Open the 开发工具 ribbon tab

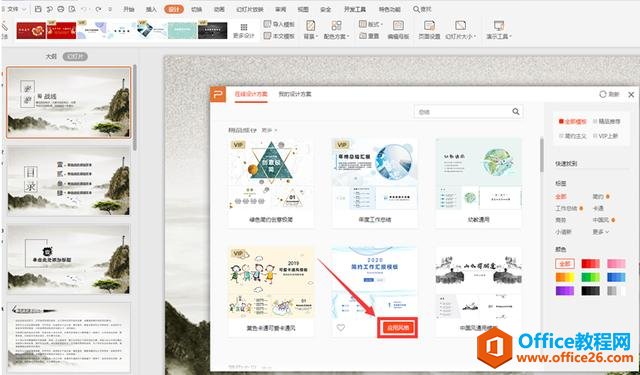(x=354, y=9)
